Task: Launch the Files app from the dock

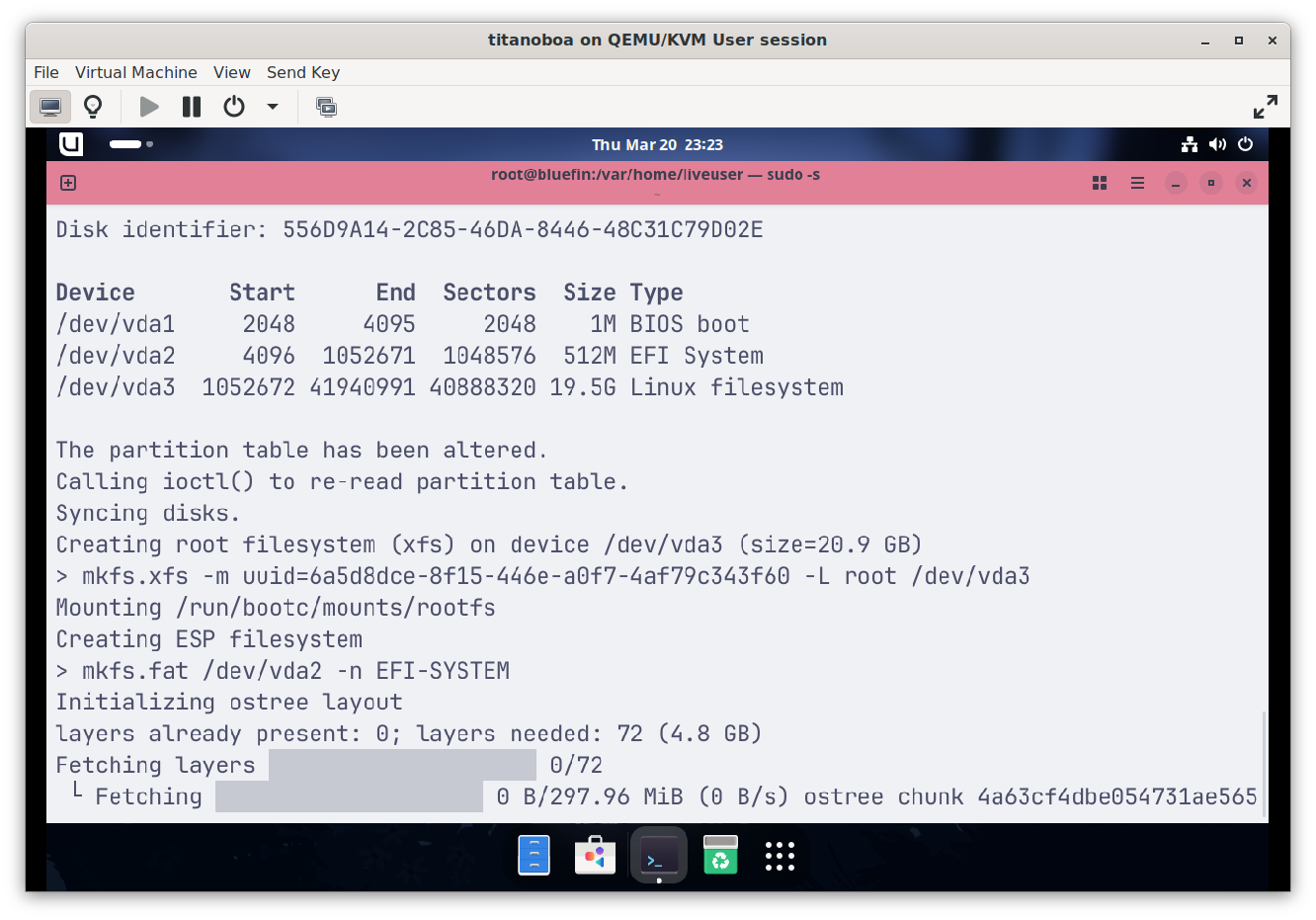Action: pyautogui.click(x=534, y=856)
